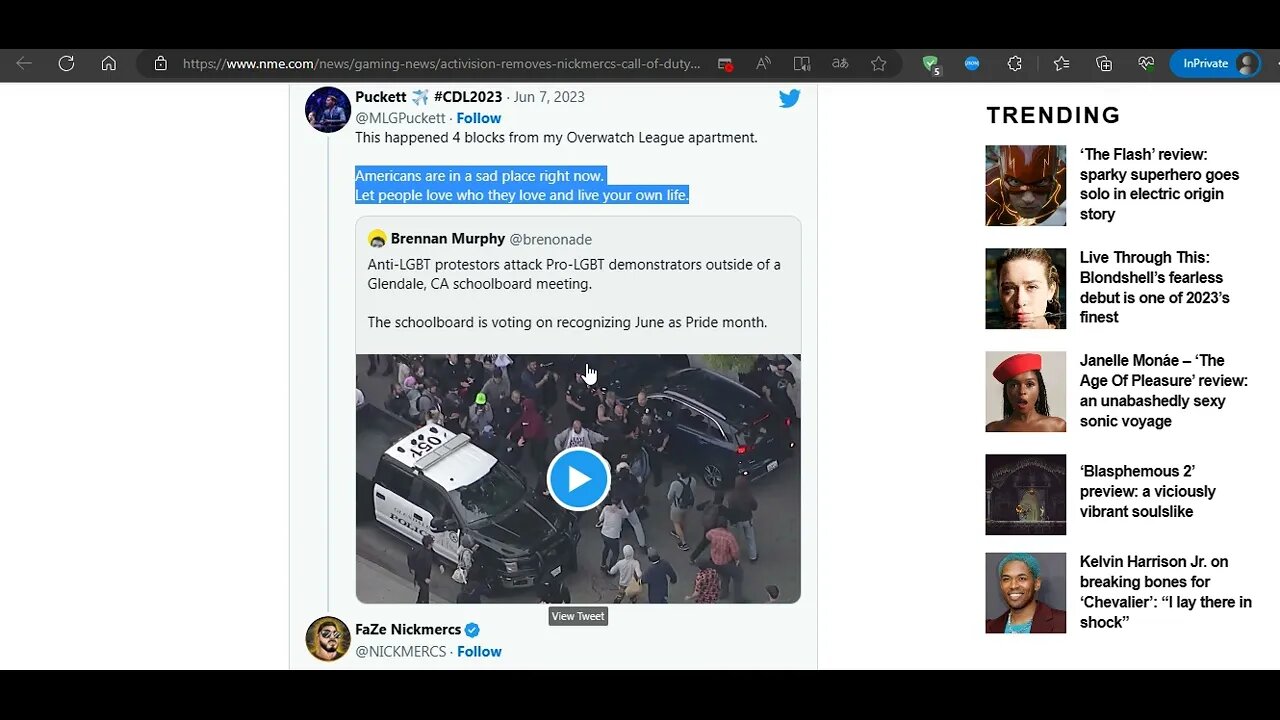The width and height of the screenshot is (1280, 720).
Task: View site security lock information
Action: [160, 64]
